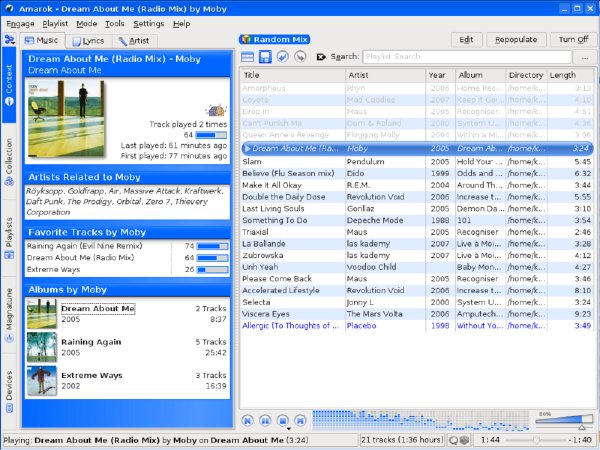Screen dimensions: 600x450
Task: Click the MusicBrainz icon beside the cover art
Action: pos(216,111)
